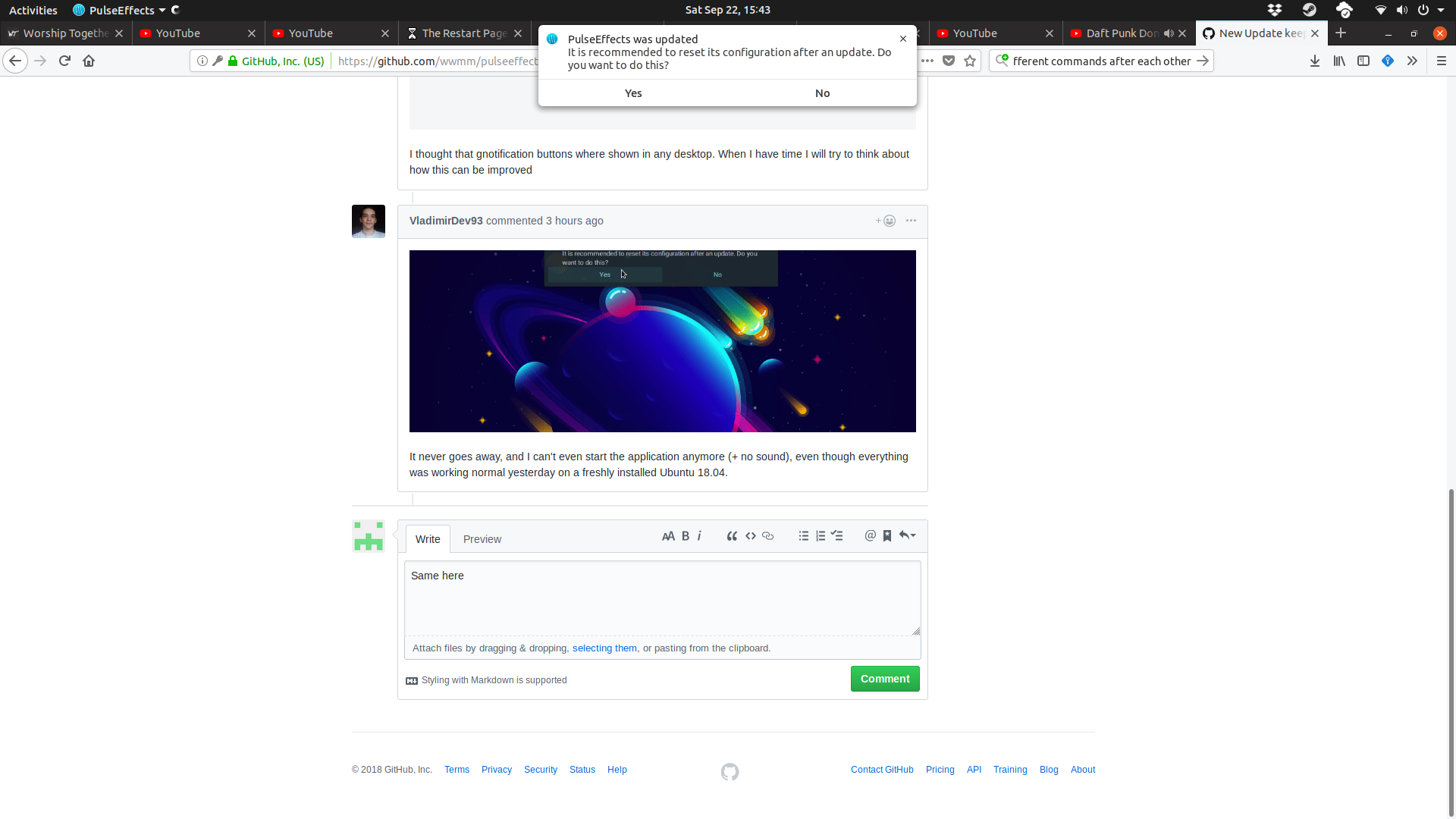
Task: Insert a bulleted list
Action: [x=803, y=535]
